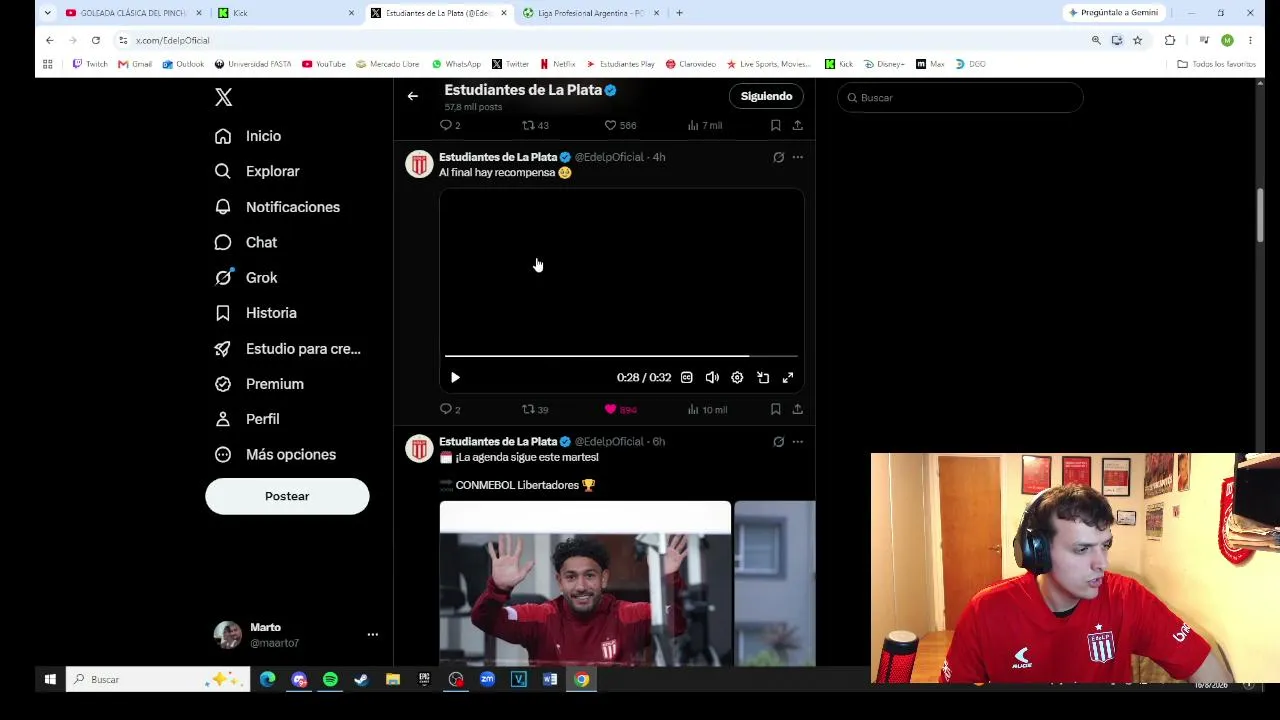
Task: Expand the video to fullscreen
Action: [788, 377]
